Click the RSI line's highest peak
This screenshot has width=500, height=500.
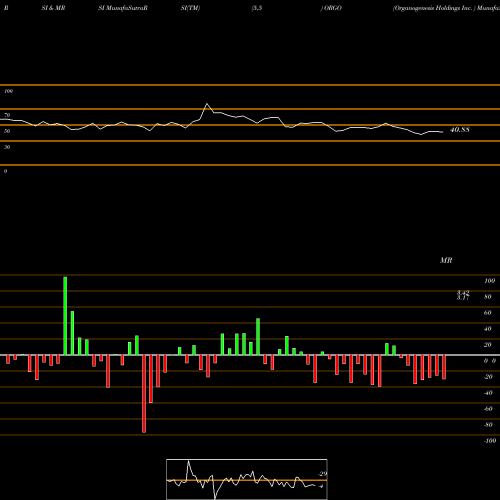[207, 104]
